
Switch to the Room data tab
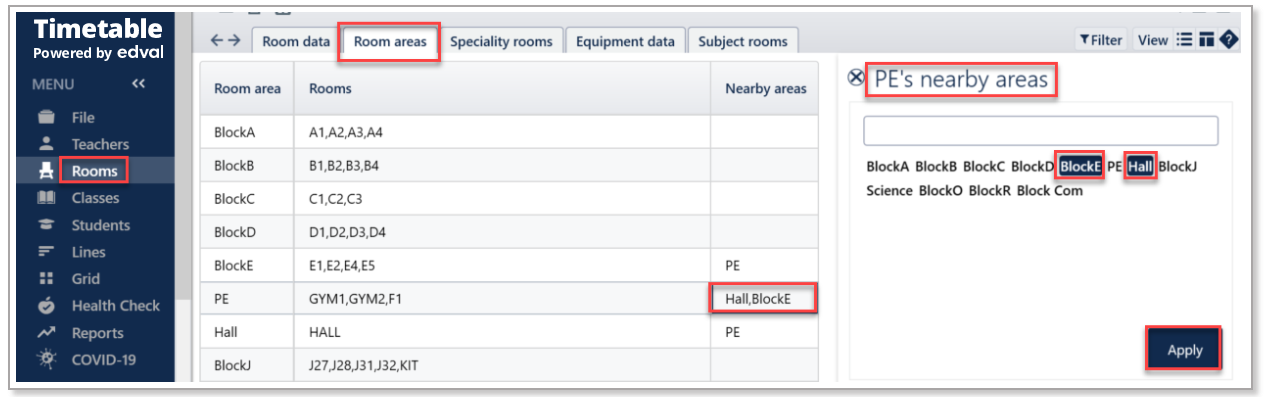tap(295, 41)
